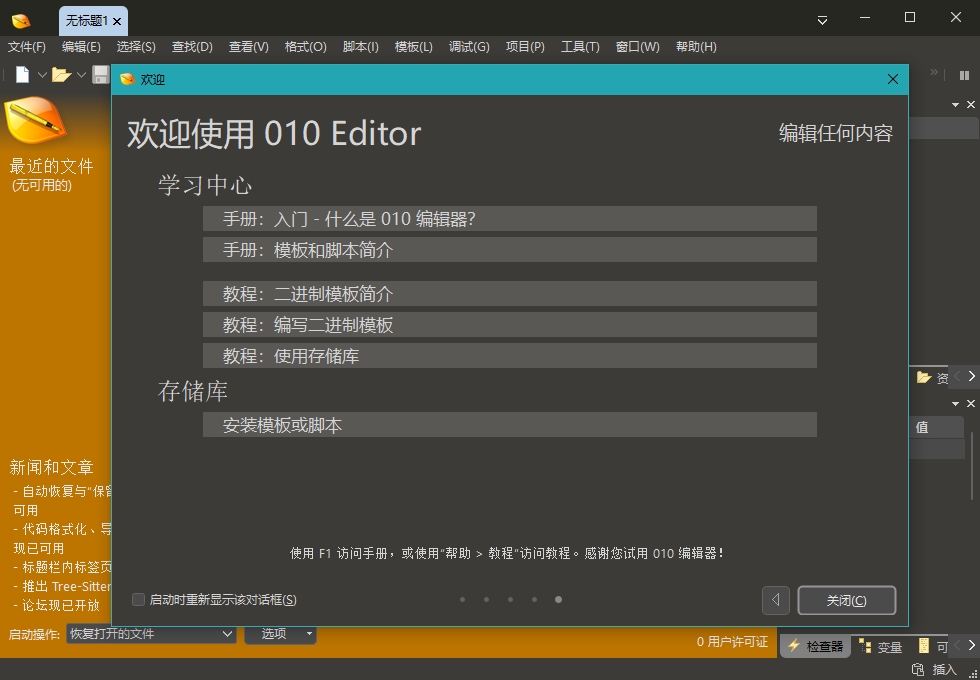Open the 项目(P) menu
This screenshot has height=680, width=980.
pyautogui.click(x=525, y=47)
